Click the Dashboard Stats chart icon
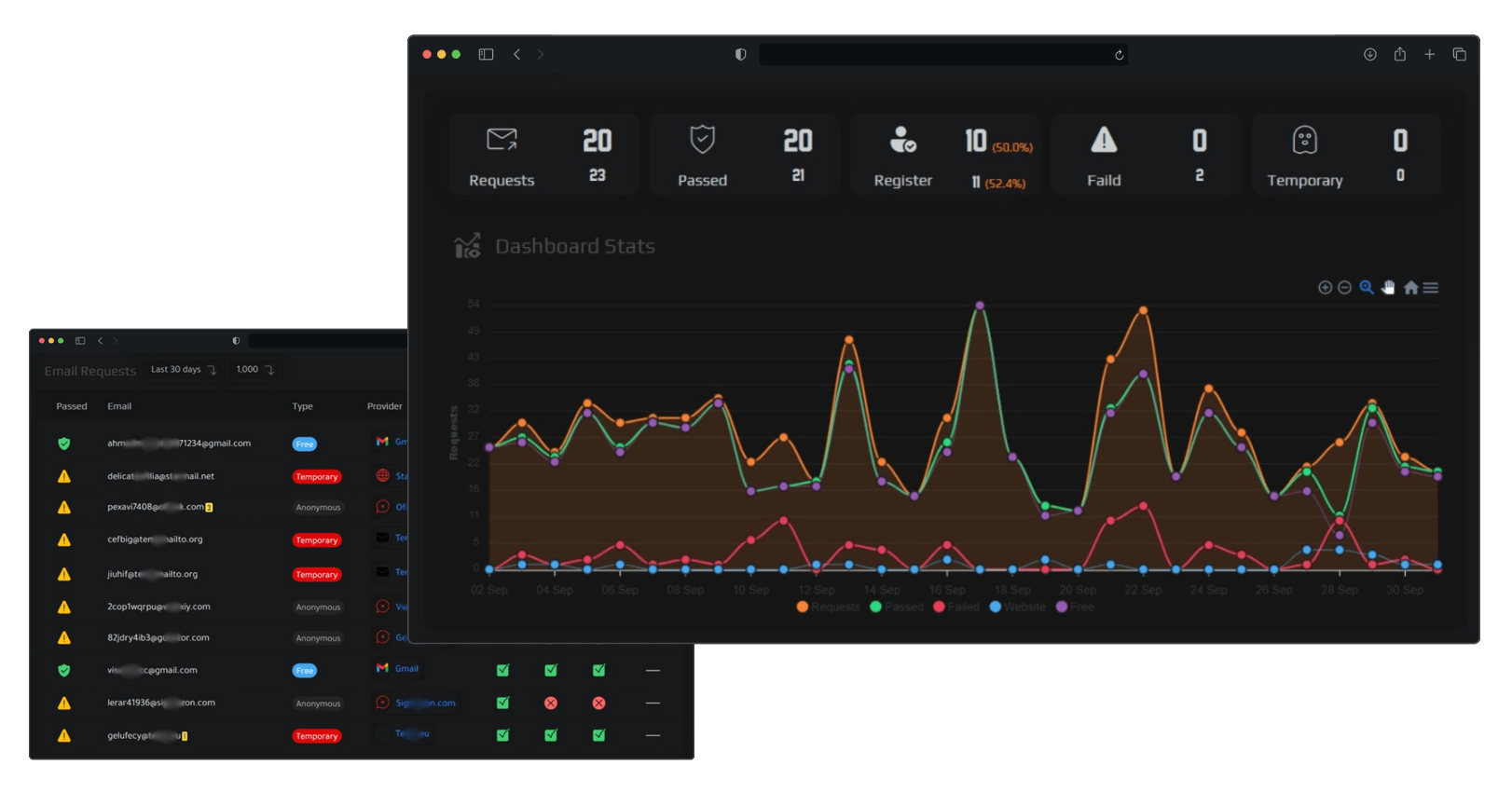 pos(467,246)
